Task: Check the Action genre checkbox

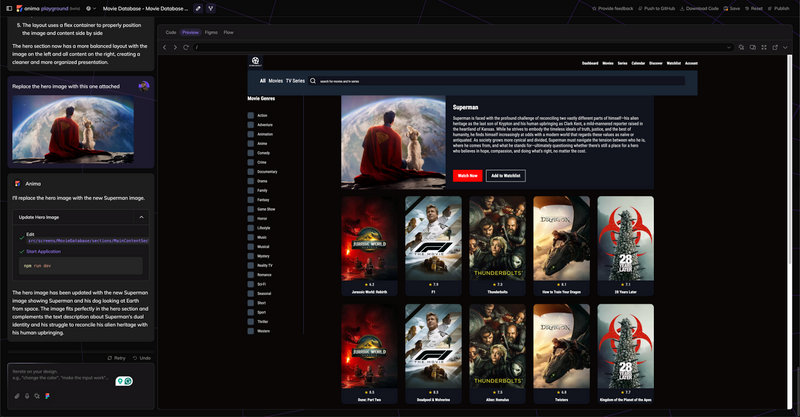Action: 251,115
